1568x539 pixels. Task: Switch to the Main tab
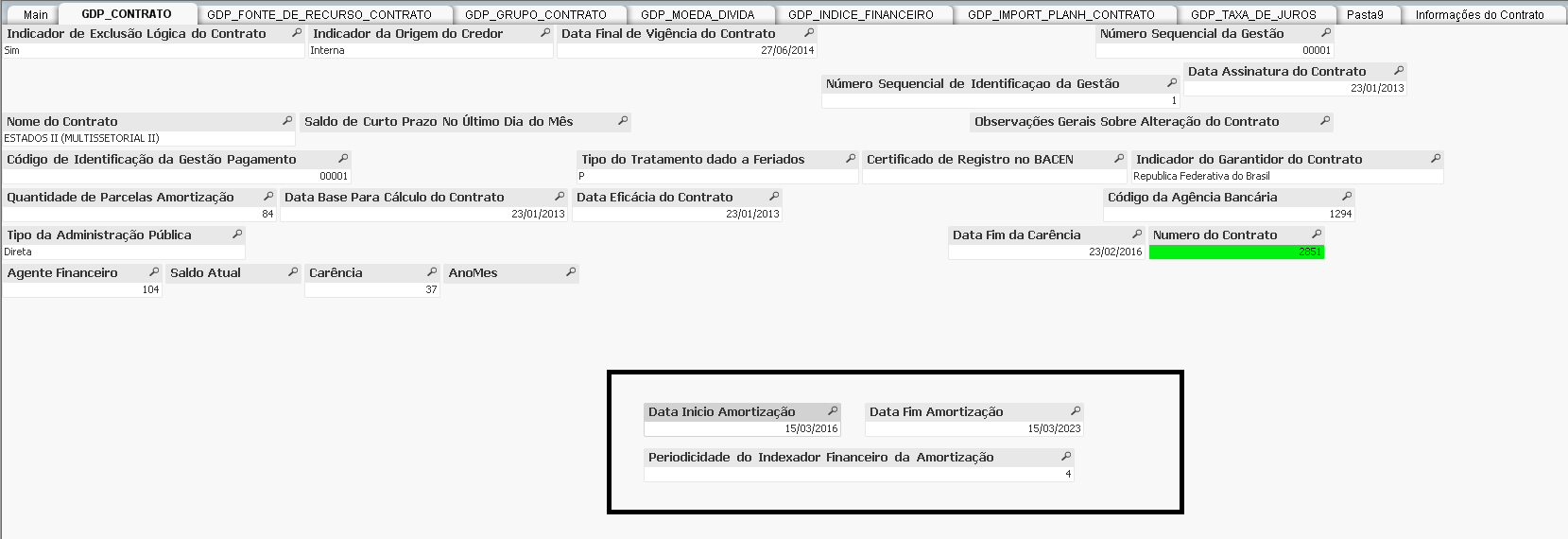pyautogui.click(x=36, y=15)
